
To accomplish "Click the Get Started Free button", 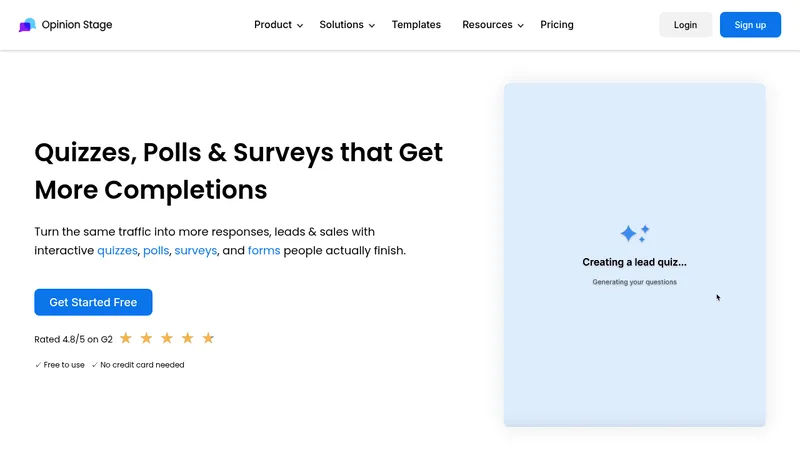I will (93, 302).
